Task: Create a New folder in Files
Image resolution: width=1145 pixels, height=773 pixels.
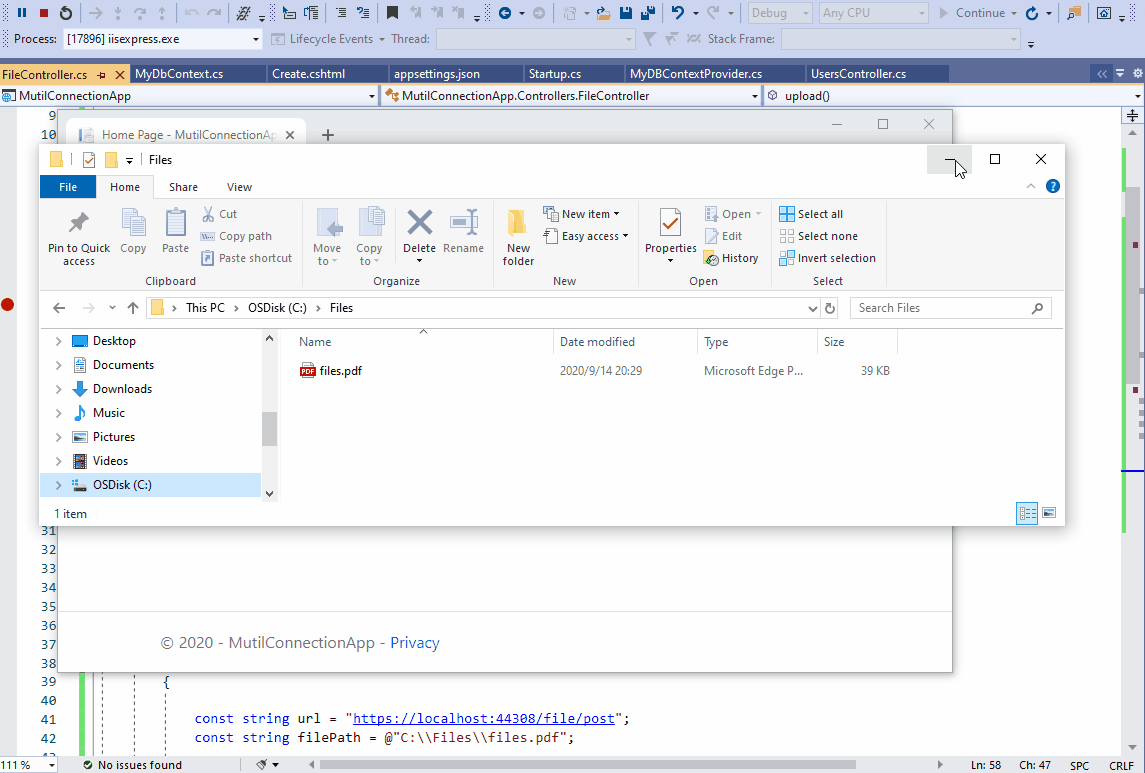Action: [518, 237]
